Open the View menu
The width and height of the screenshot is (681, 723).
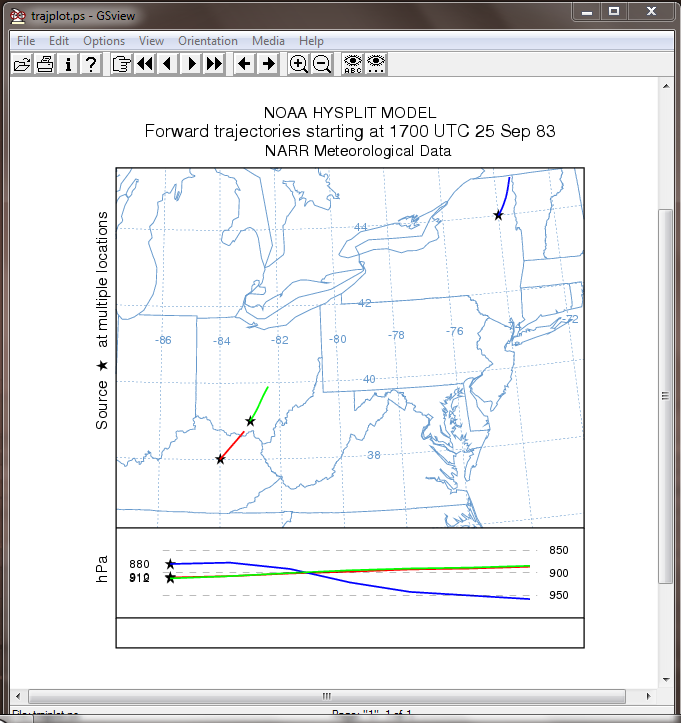point(151,41)
